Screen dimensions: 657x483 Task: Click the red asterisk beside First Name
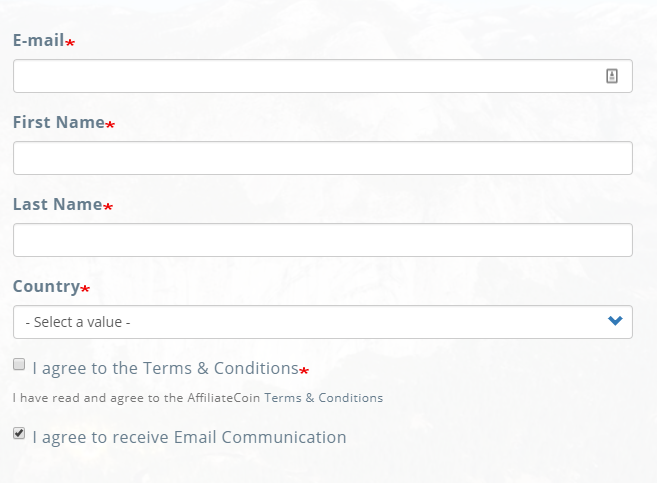point(110,125)
